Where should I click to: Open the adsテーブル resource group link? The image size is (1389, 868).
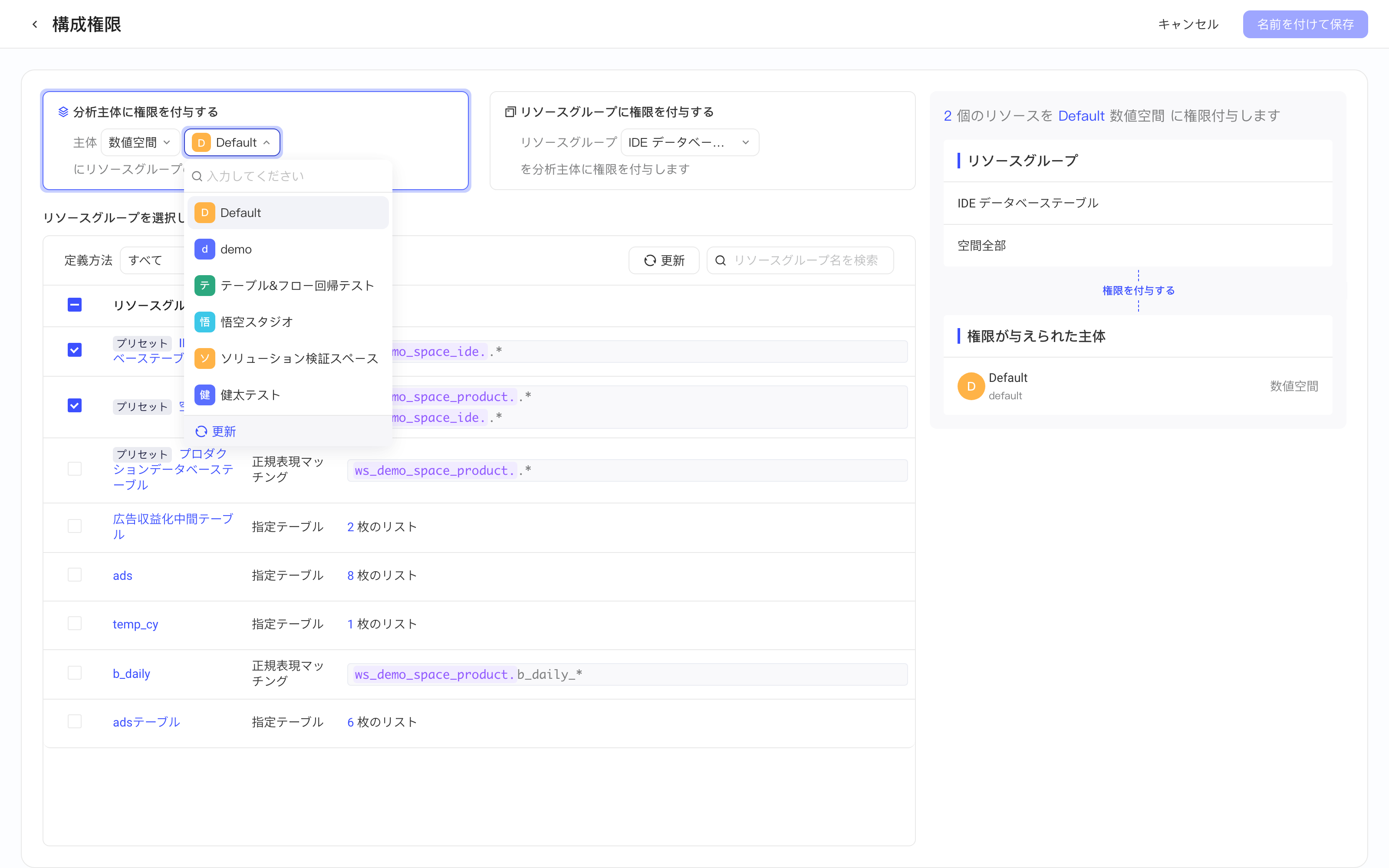146,722
